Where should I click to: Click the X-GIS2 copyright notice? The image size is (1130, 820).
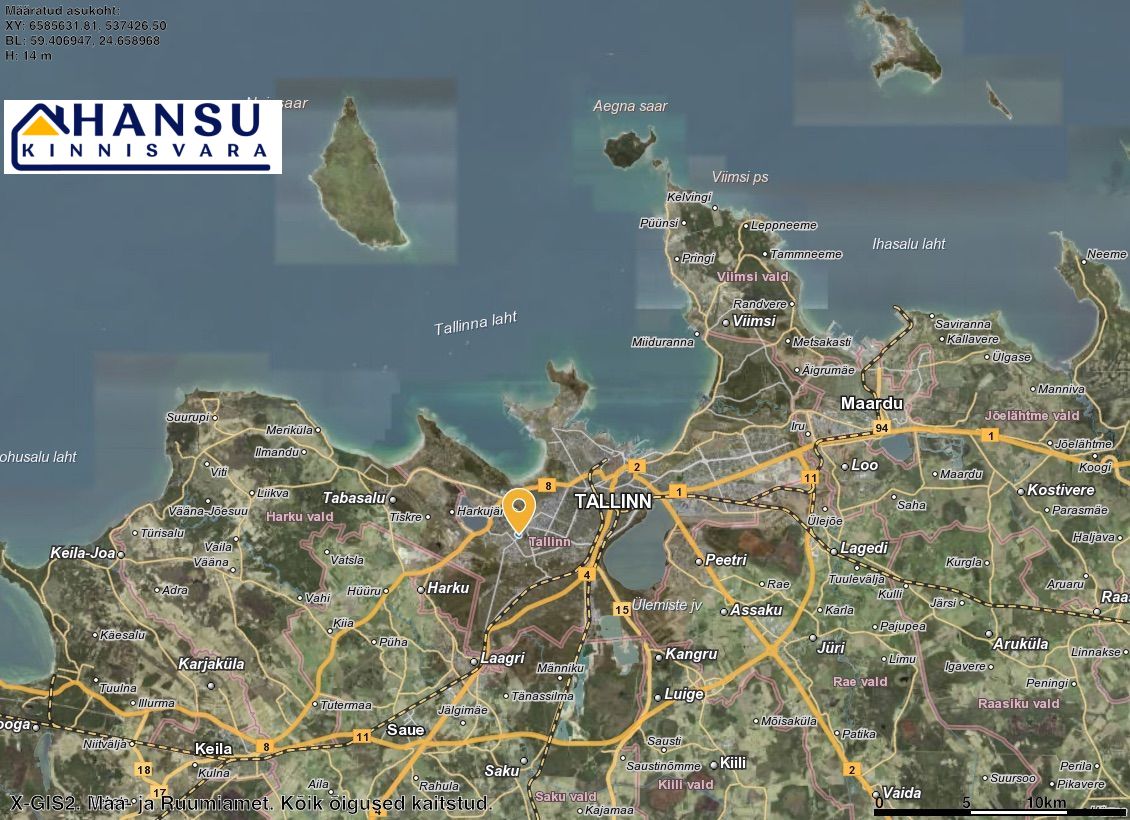click(x=250, y=803)
